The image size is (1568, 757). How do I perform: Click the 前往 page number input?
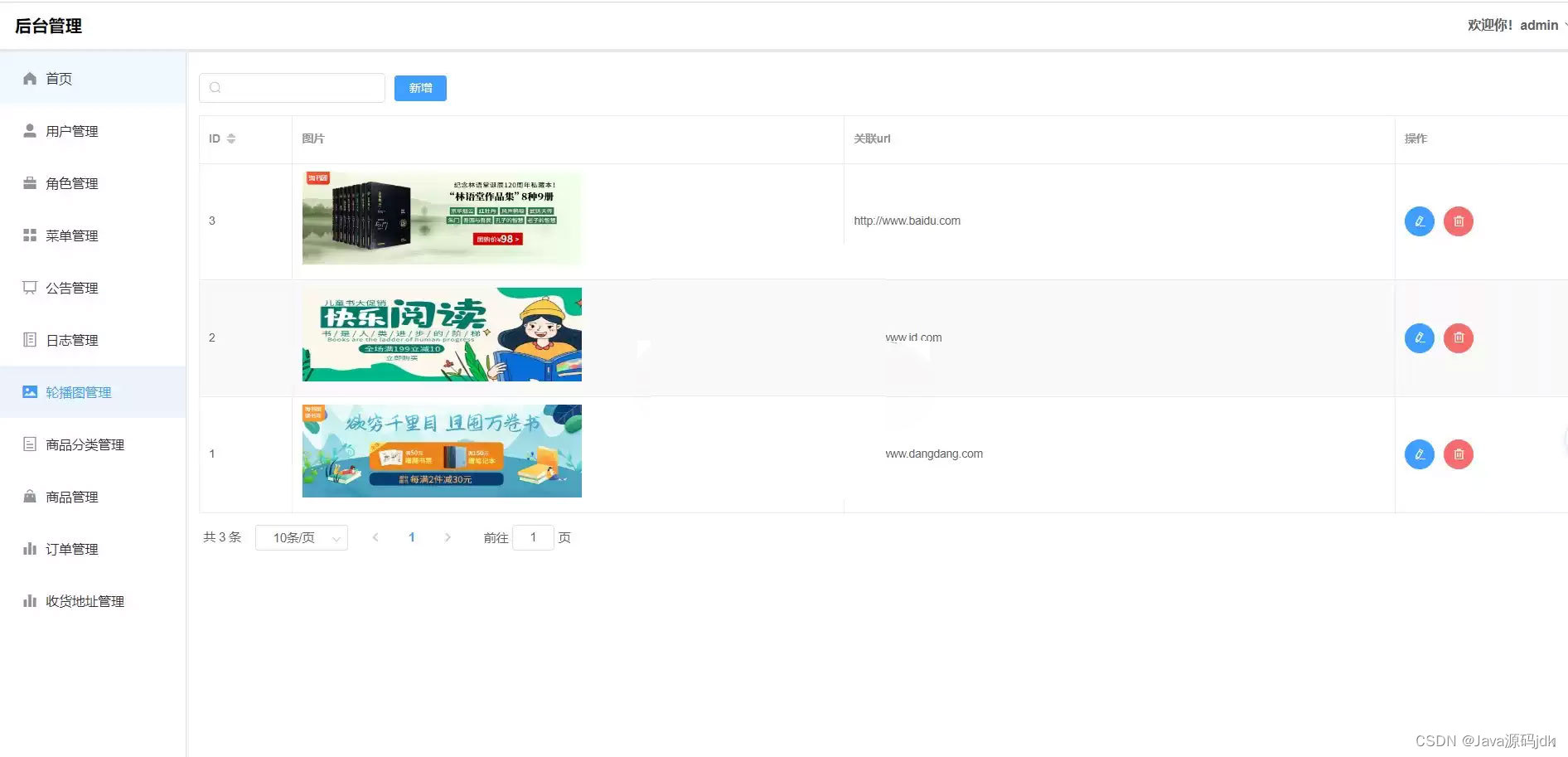click(x=533, y=537)
